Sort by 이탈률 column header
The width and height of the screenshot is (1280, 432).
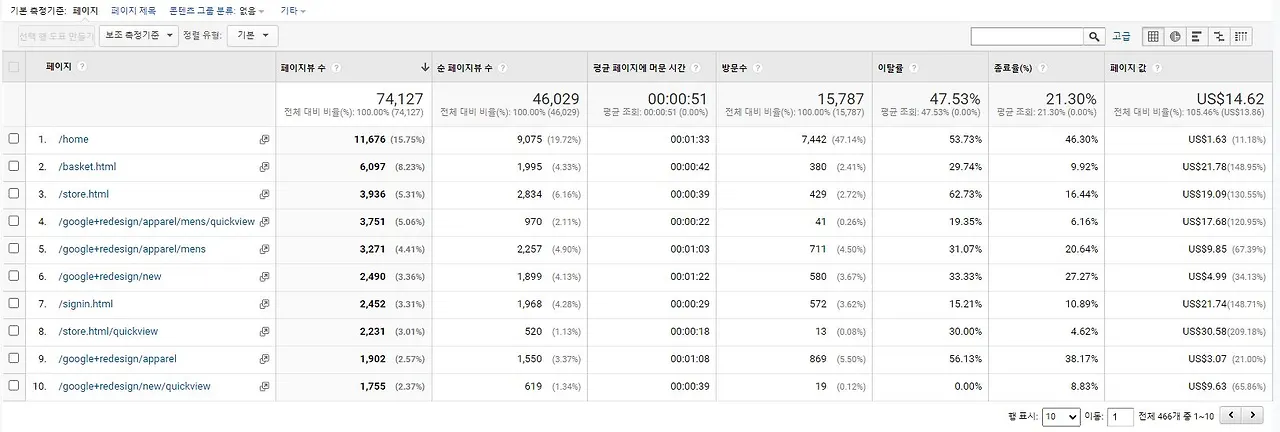click(892, 68)
